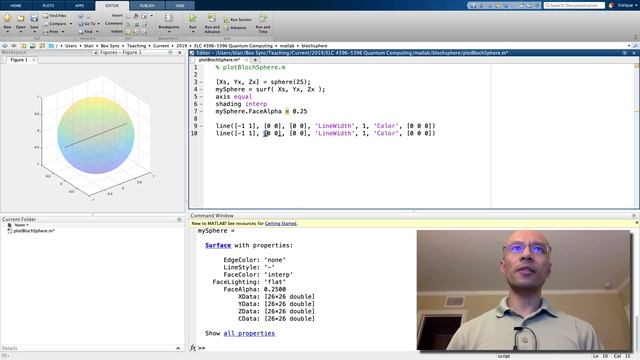Click the Run and Advance icon
This screenshot has height=360, width=640.
(212, 18)
